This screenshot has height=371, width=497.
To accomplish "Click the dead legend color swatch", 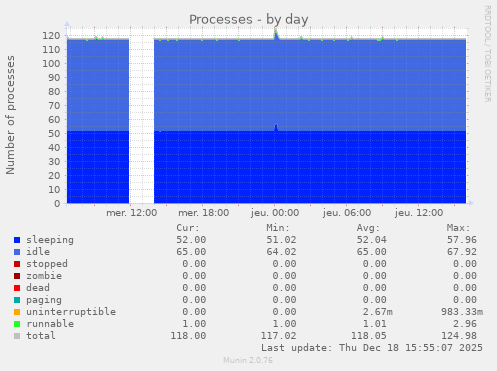I will coord(17,288).
